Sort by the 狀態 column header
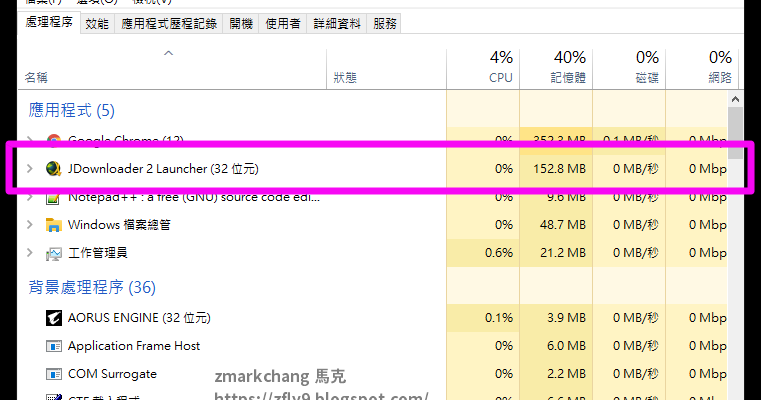761x400 pixels. pyautogui.click(x=386, y=69)
